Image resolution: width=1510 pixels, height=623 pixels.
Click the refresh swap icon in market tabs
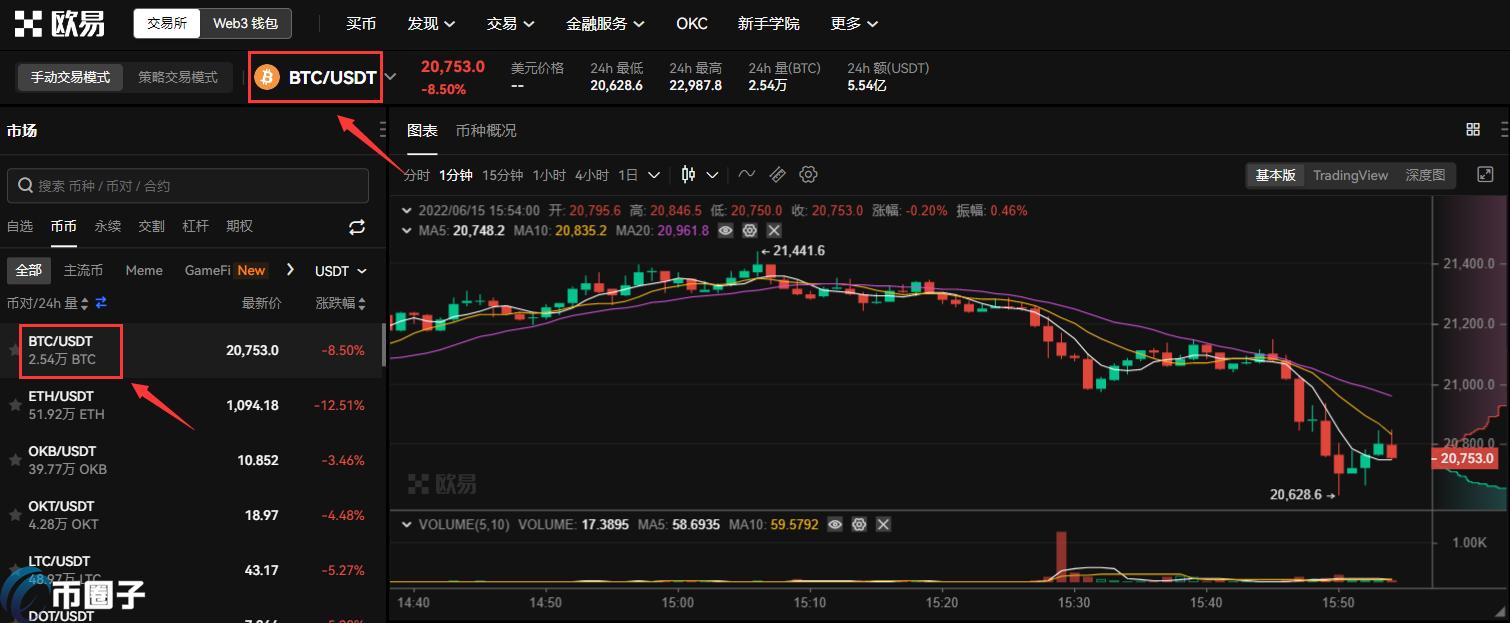[x=357, y=227]
